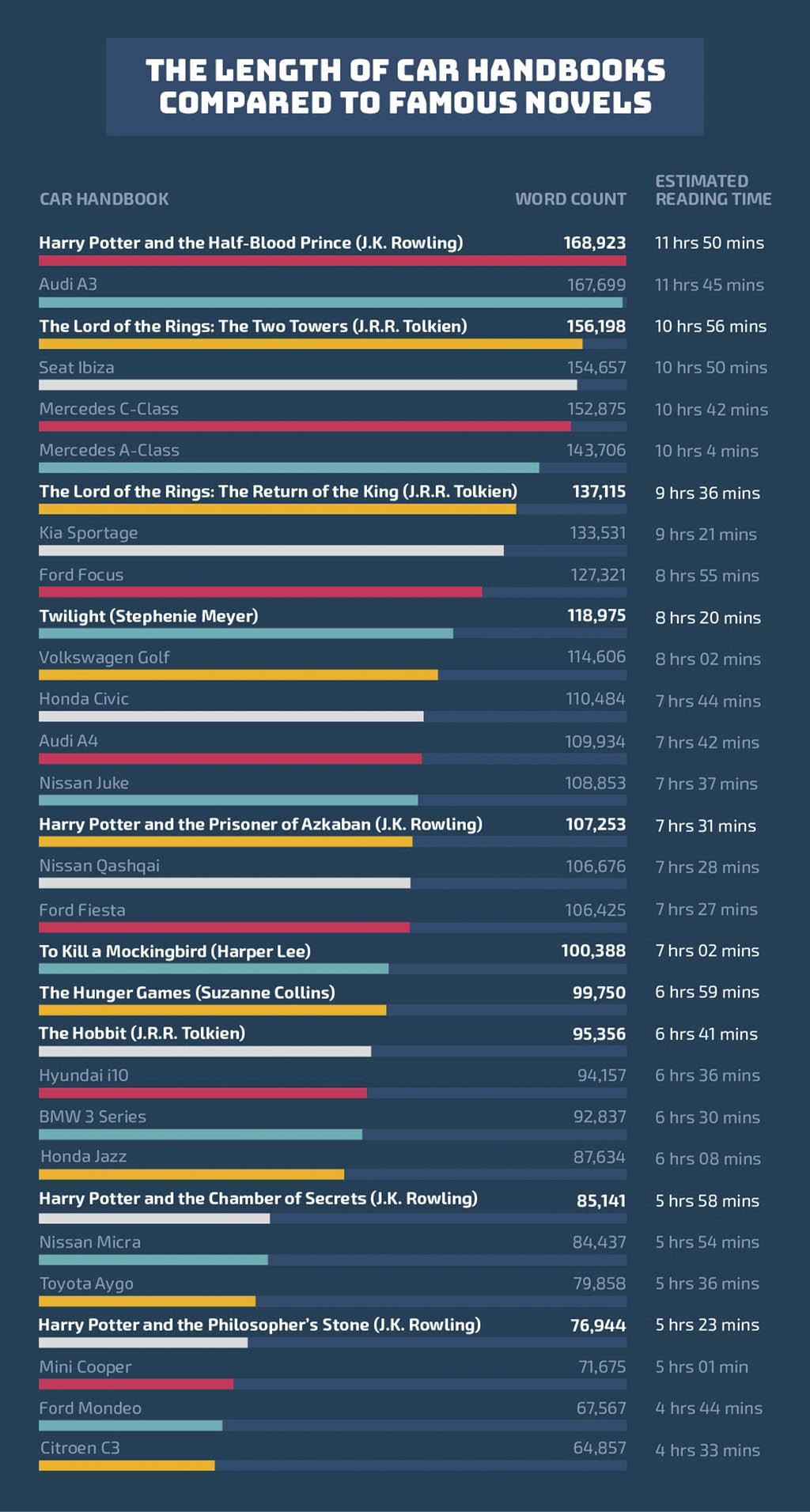This screenshot has width=810, height=1512.
Task: Click the Nissan Qashqai label
Action: point(100,866)
